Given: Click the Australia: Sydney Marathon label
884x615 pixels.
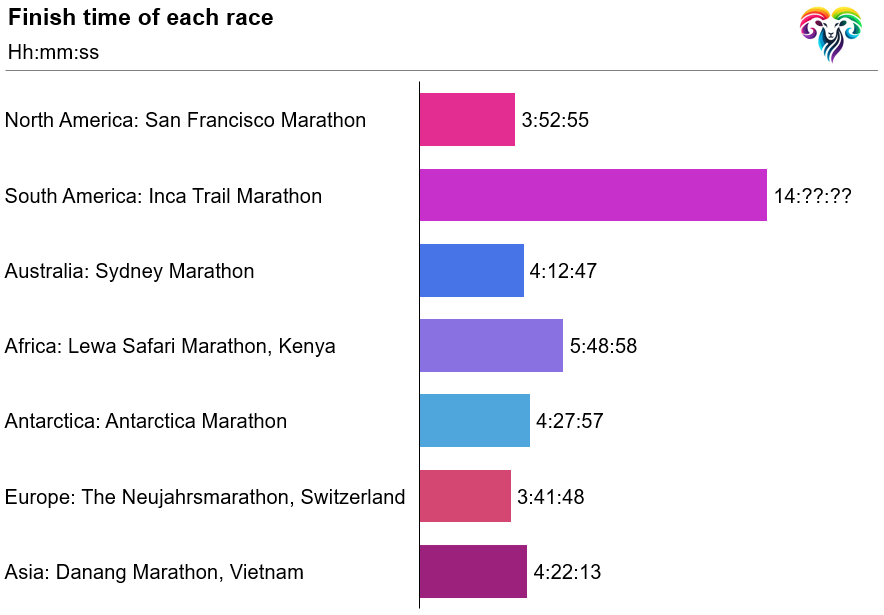Looking at the screenshot, I should pos(129,271).
